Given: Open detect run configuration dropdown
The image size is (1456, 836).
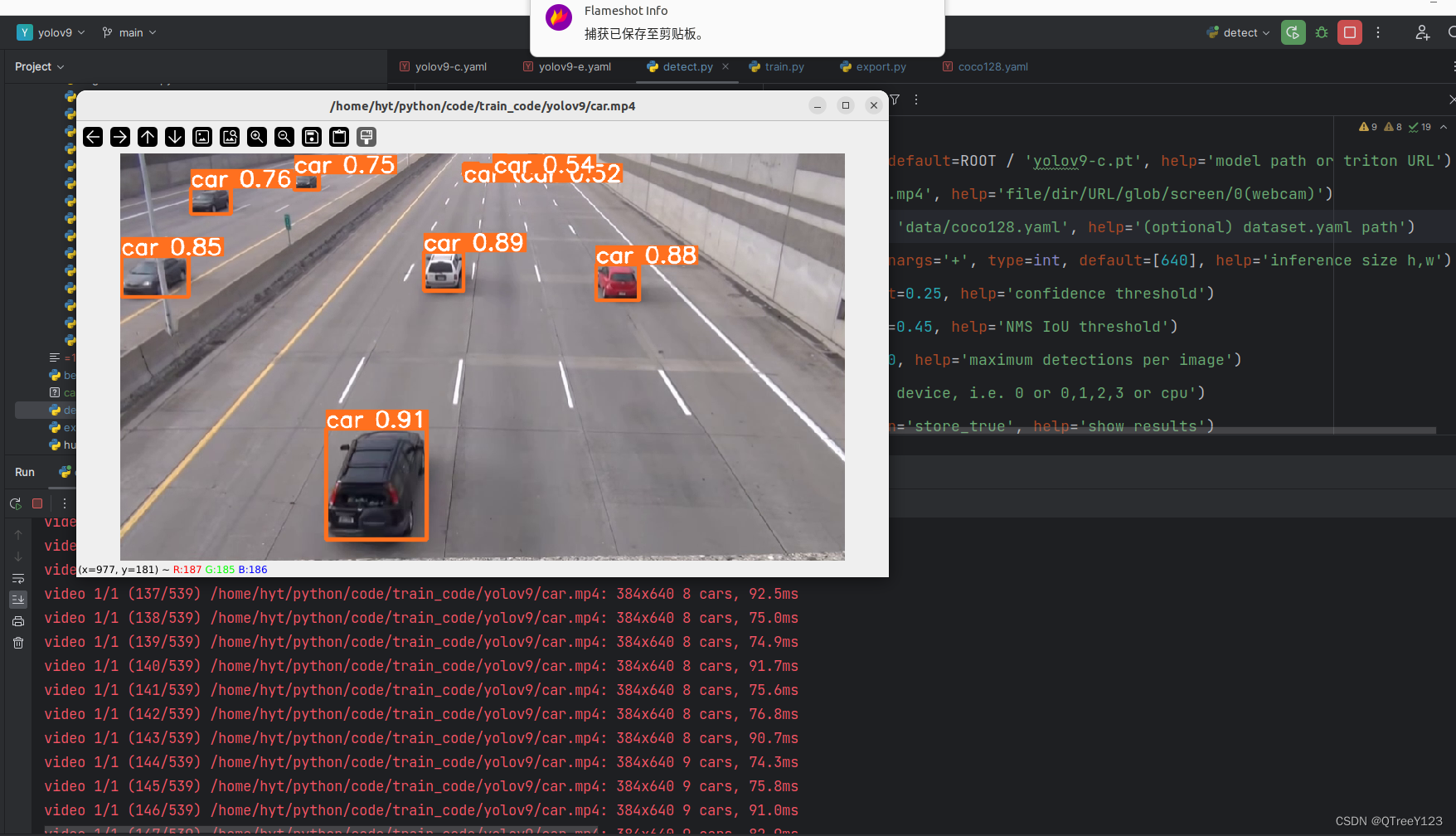Looking at the screenshot, I should (x=1239, y=32).
